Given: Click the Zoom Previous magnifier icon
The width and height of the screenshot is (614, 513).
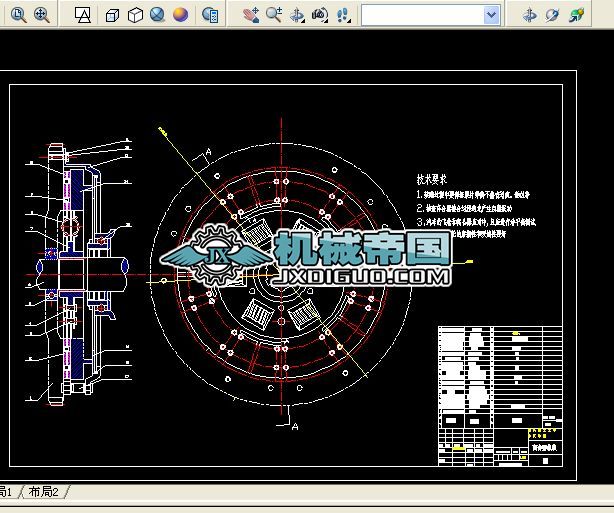Looking at the screenshot, I should click(x=18, y=15).
